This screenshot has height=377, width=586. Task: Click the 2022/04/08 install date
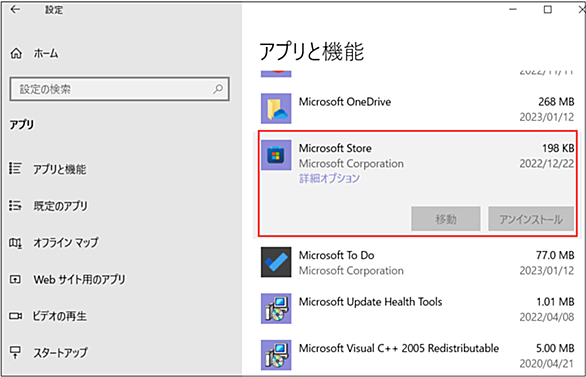[546, 317]
